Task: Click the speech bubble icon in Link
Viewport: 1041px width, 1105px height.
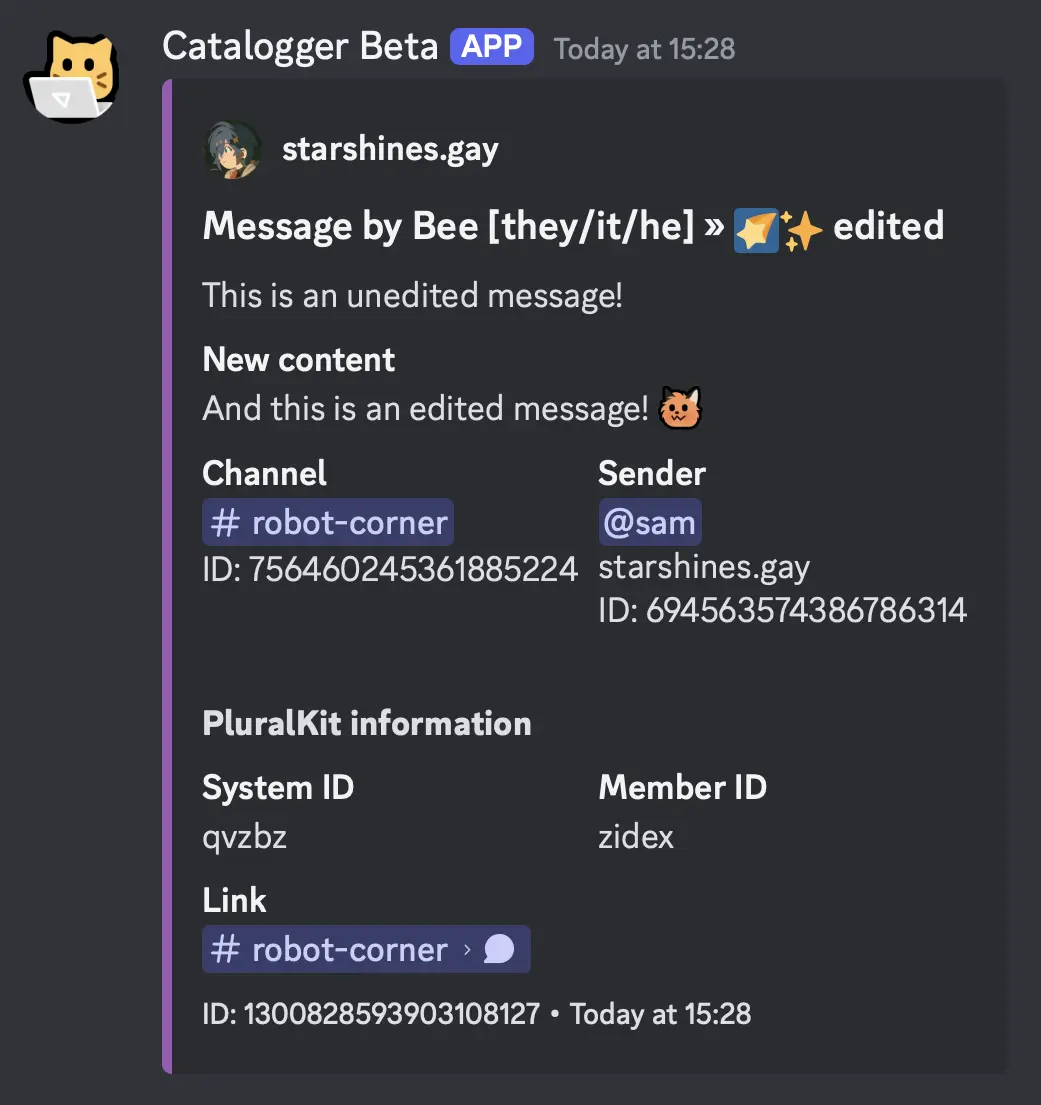Action: 499,949
